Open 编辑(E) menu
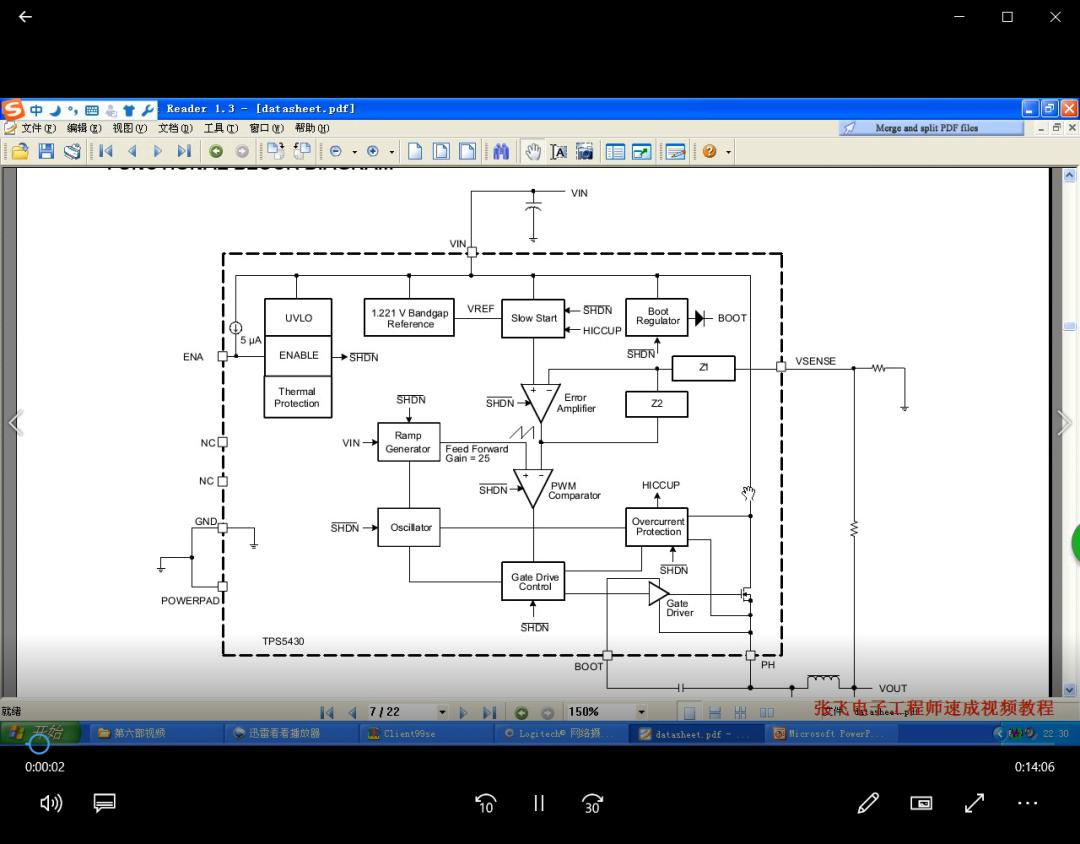The image size is (1080, 844). point(84,128)
